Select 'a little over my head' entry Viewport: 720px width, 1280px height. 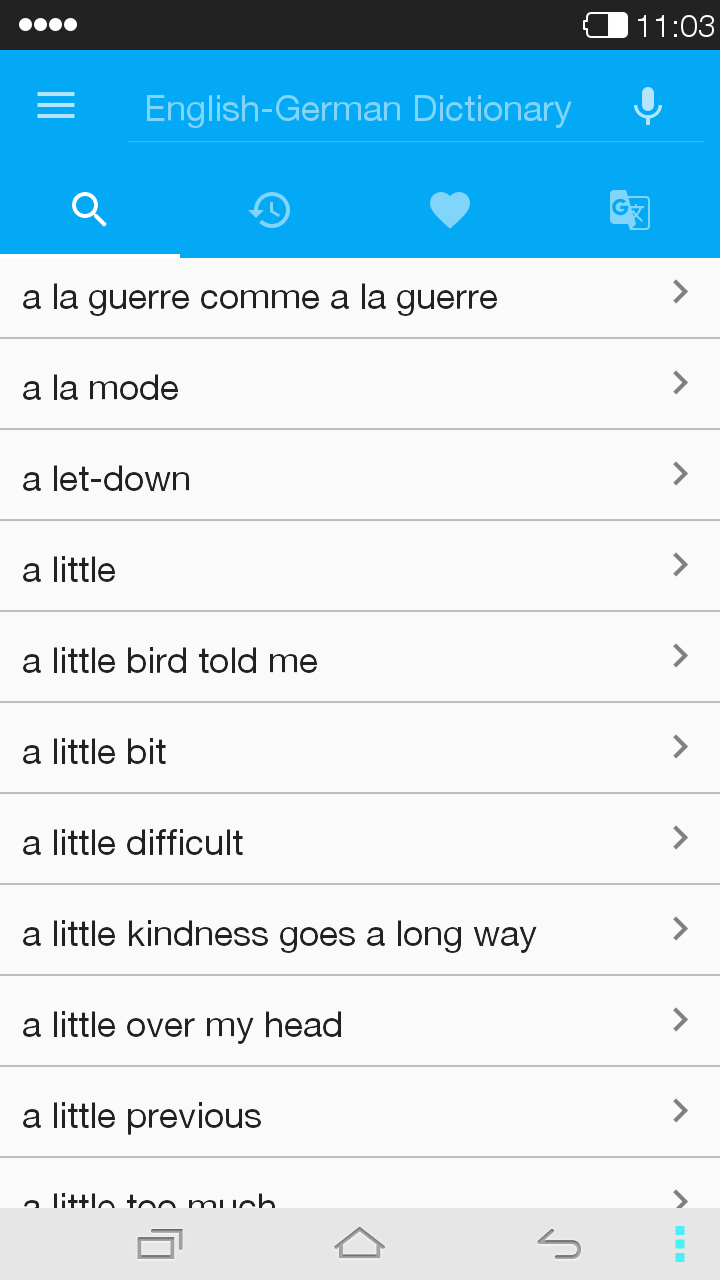point(183,1025)
